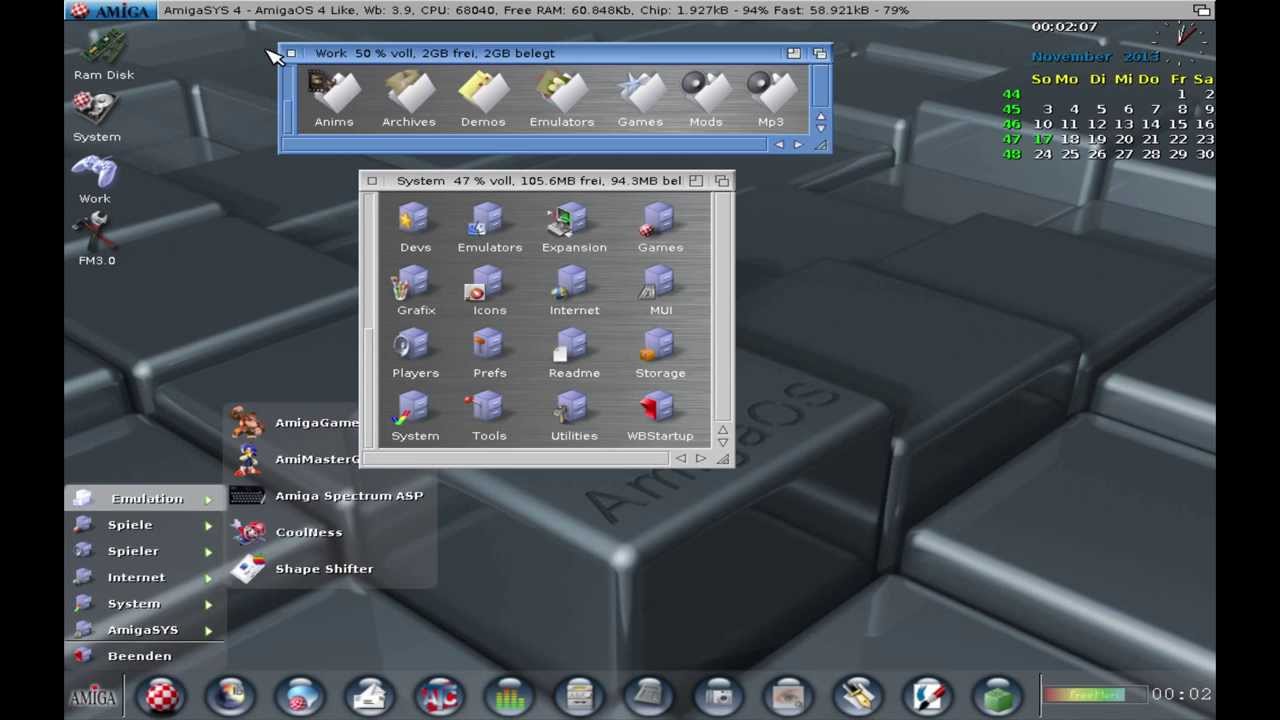
Task: Click the System window vertical scrollbar
Action: pos(723,307)
